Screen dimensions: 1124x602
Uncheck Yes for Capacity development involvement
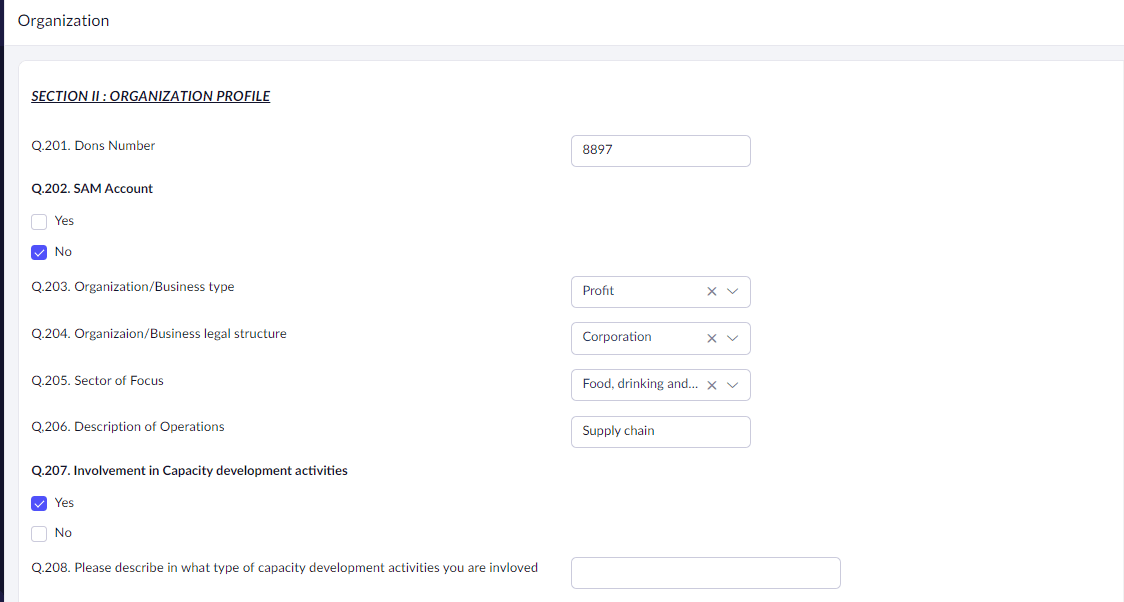click(39, 503)
